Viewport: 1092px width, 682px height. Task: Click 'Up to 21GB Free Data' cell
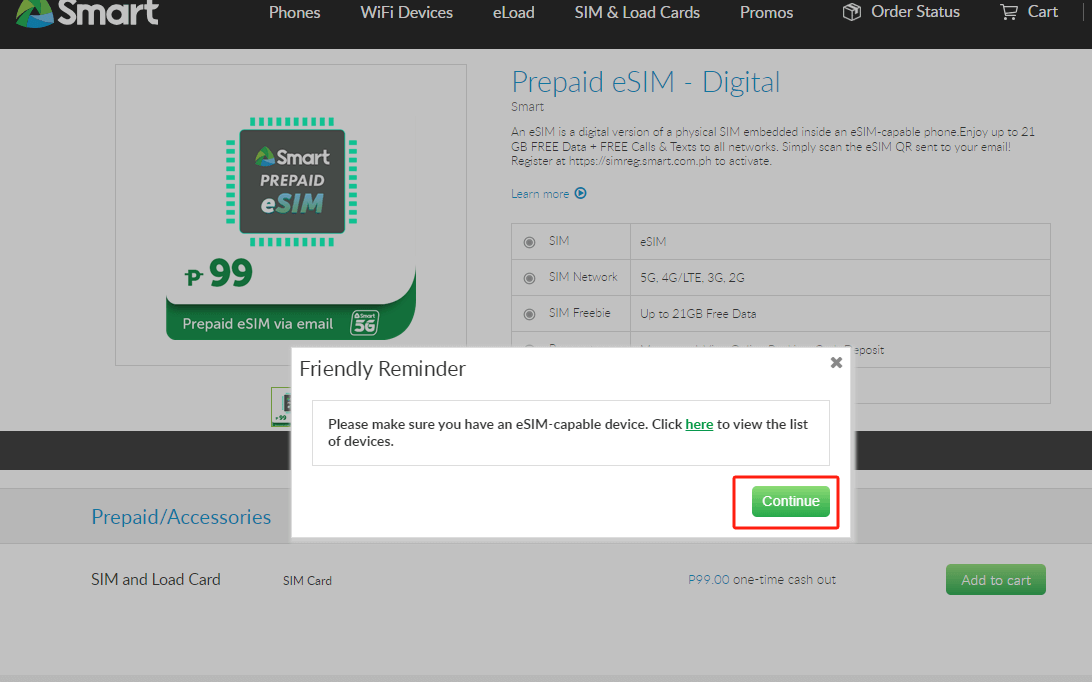point(840,314)
